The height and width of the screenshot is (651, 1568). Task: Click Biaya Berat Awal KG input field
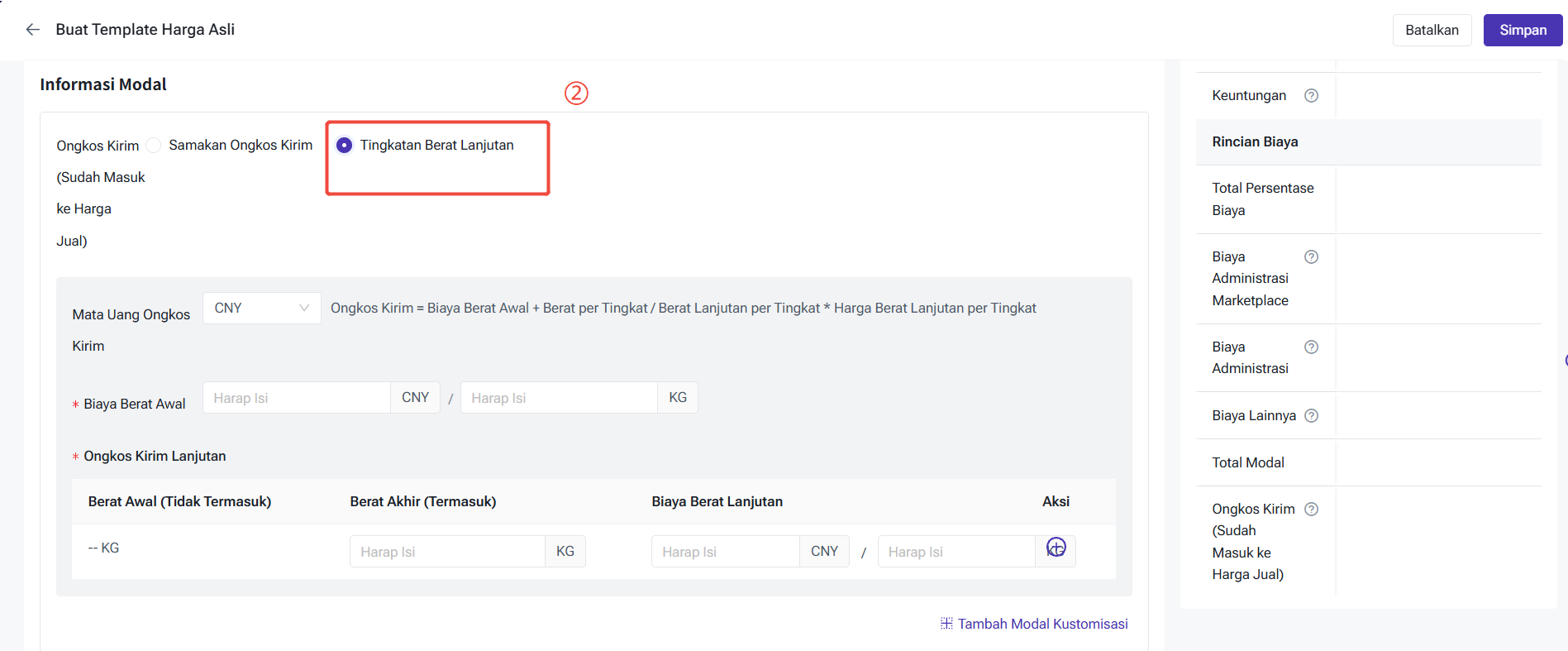coord(558,398)
